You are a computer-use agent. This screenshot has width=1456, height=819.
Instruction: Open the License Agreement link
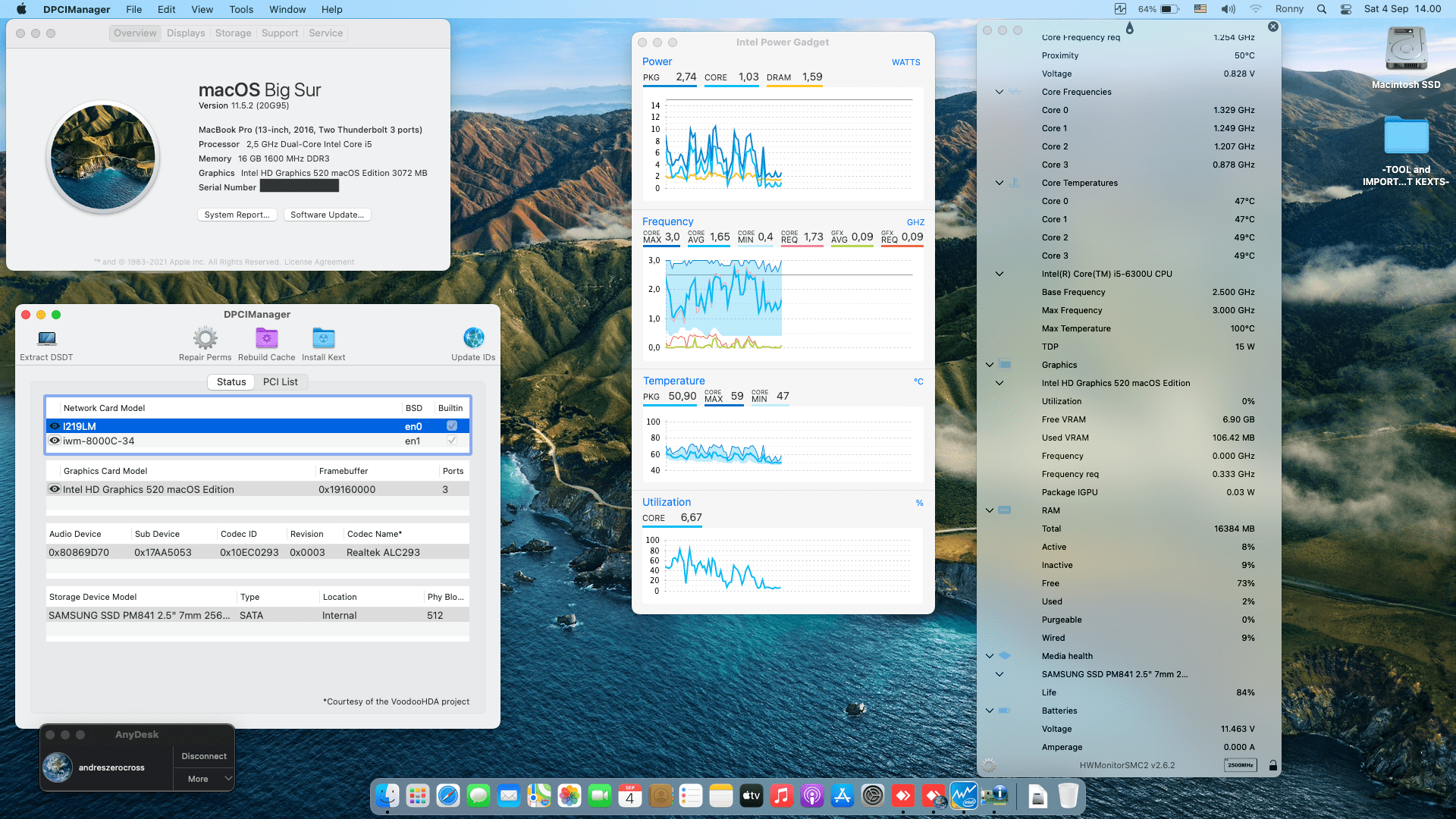319,262
